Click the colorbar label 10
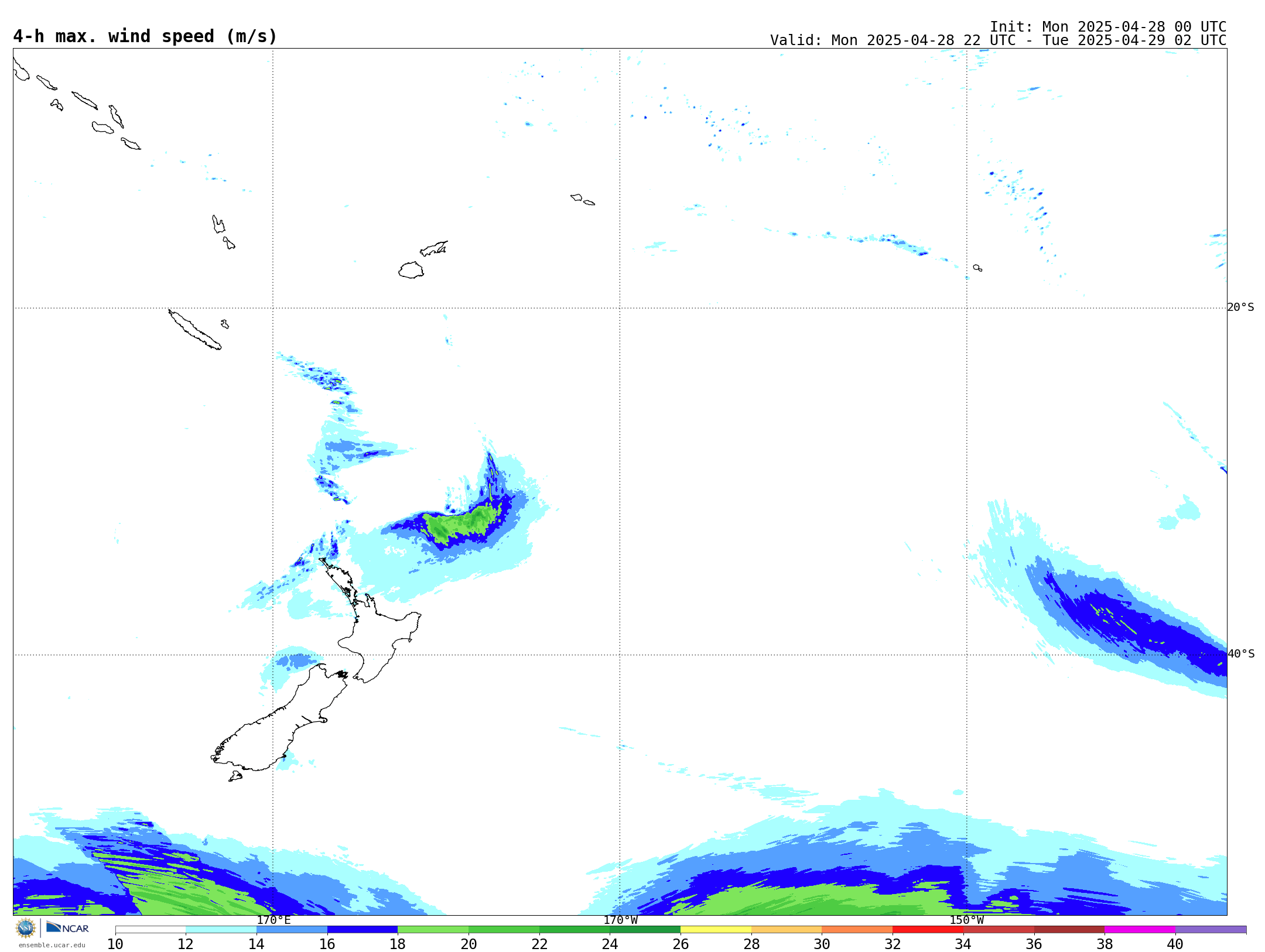The height and width of the screenshot is (952, 1265). click(115, 944)
